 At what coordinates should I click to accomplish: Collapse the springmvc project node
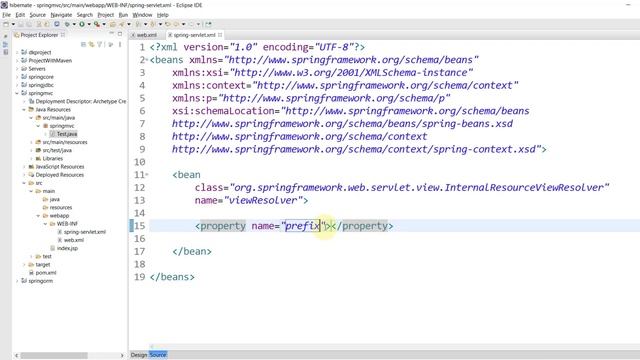tap(17, 93)
